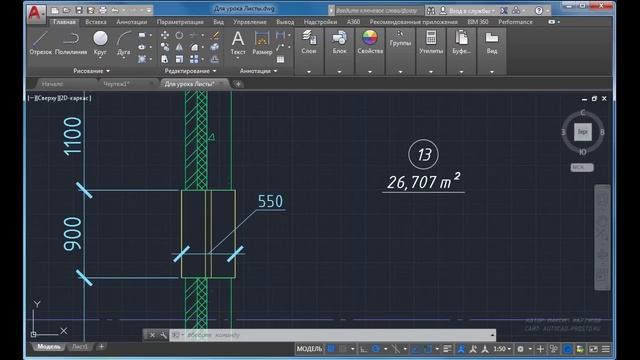The width and height of the screenshot is (640, 360).
Task: Choose the Rotate tool in Редактирование panel
Action: coord(179,36)
